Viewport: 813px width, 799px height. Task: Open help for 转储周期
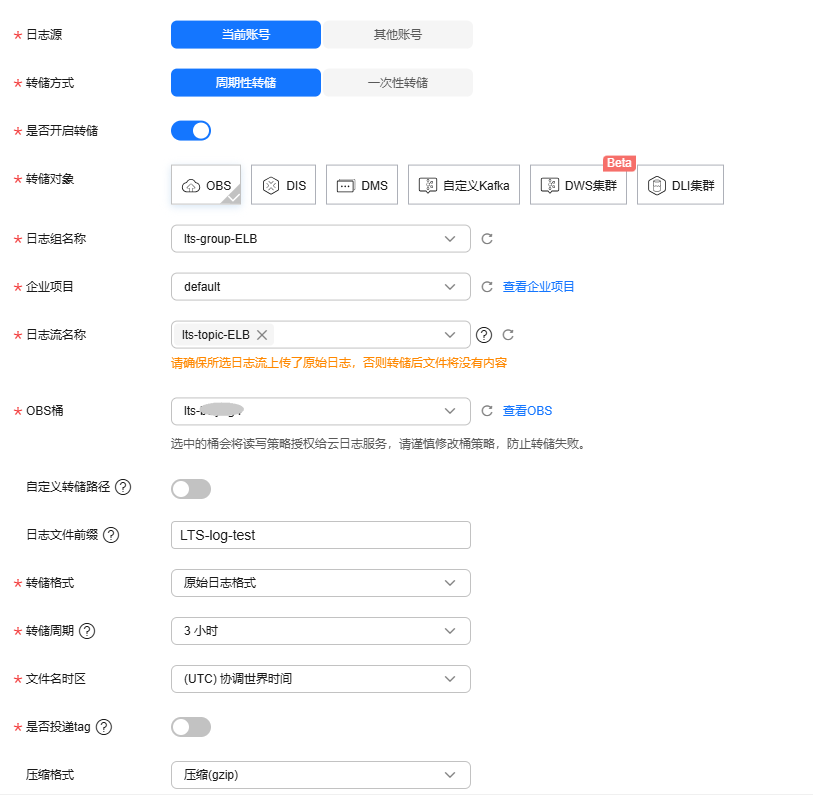coord(87,631)
